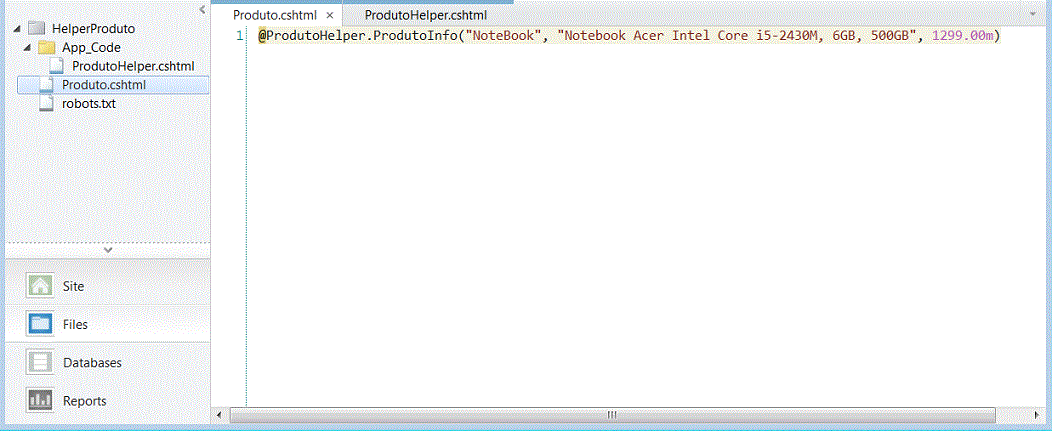This screenshot has height=431, width=1052.
Task: Collapse the left navigation pane chevron
Action: [203, 9]
